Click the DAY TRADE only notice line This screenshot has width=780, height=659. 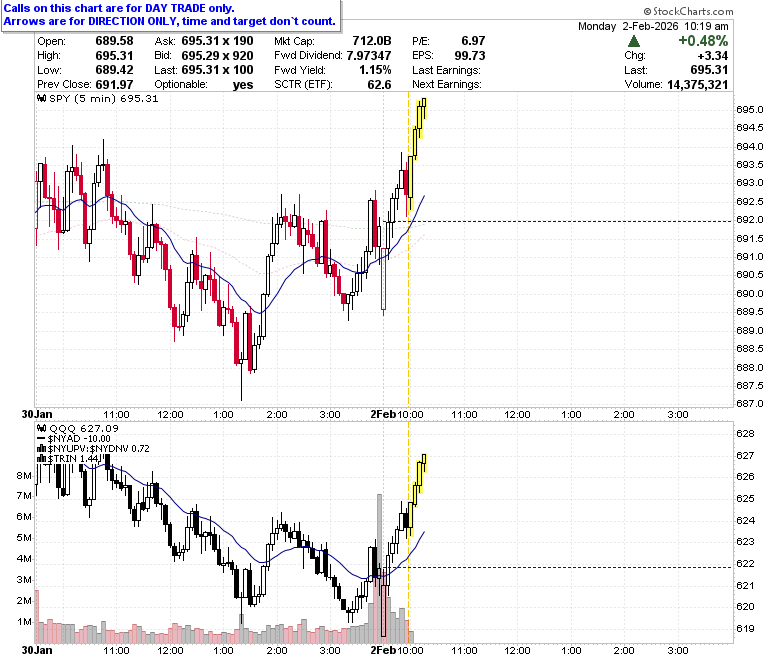tap(119, 8)
